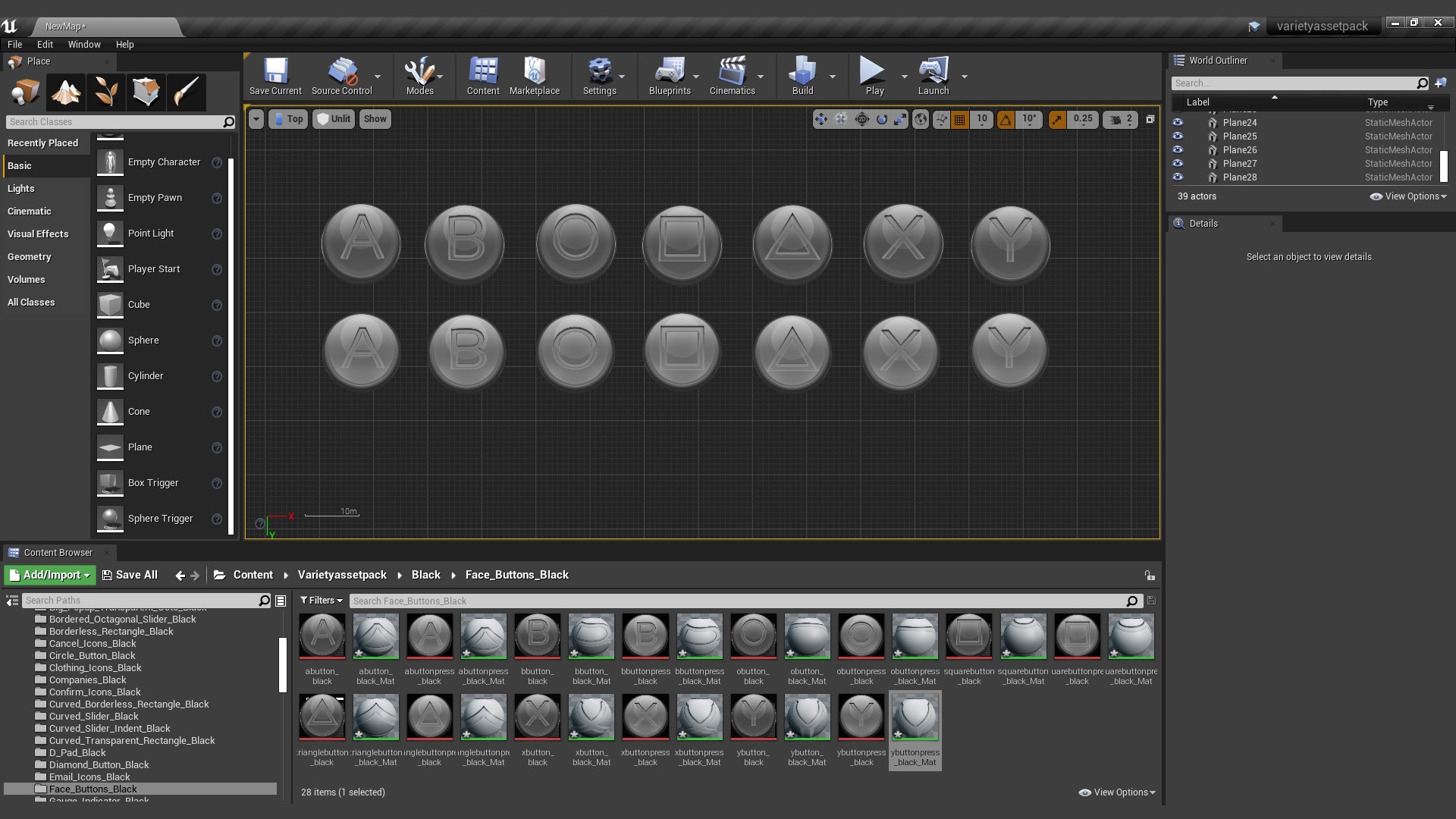Switch to the Lights category in Place panel

click(21, 188)
